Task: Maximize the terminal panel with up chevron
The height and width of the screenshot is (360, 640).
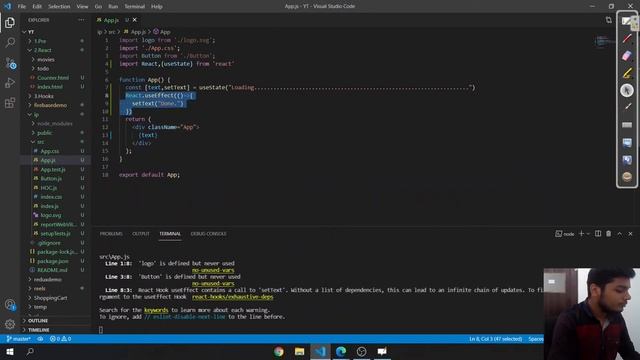Action: point(620,233)
